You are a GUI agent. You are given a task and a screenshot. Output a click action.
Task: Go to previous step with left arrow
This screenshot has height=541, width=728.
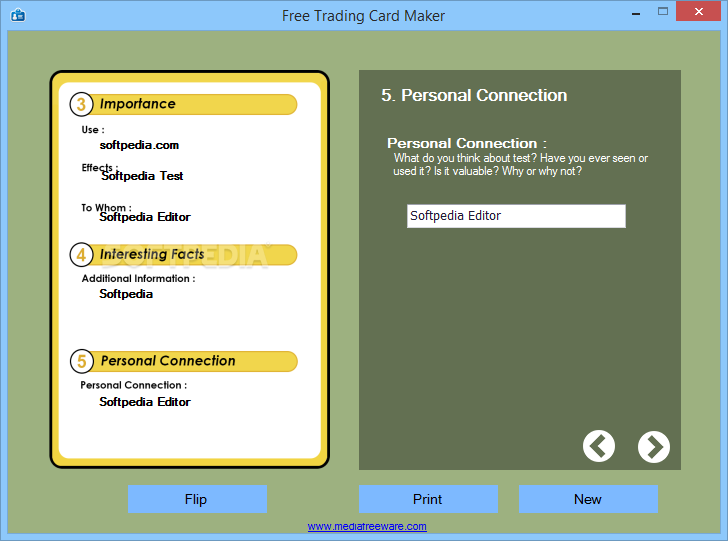[598, 446]
